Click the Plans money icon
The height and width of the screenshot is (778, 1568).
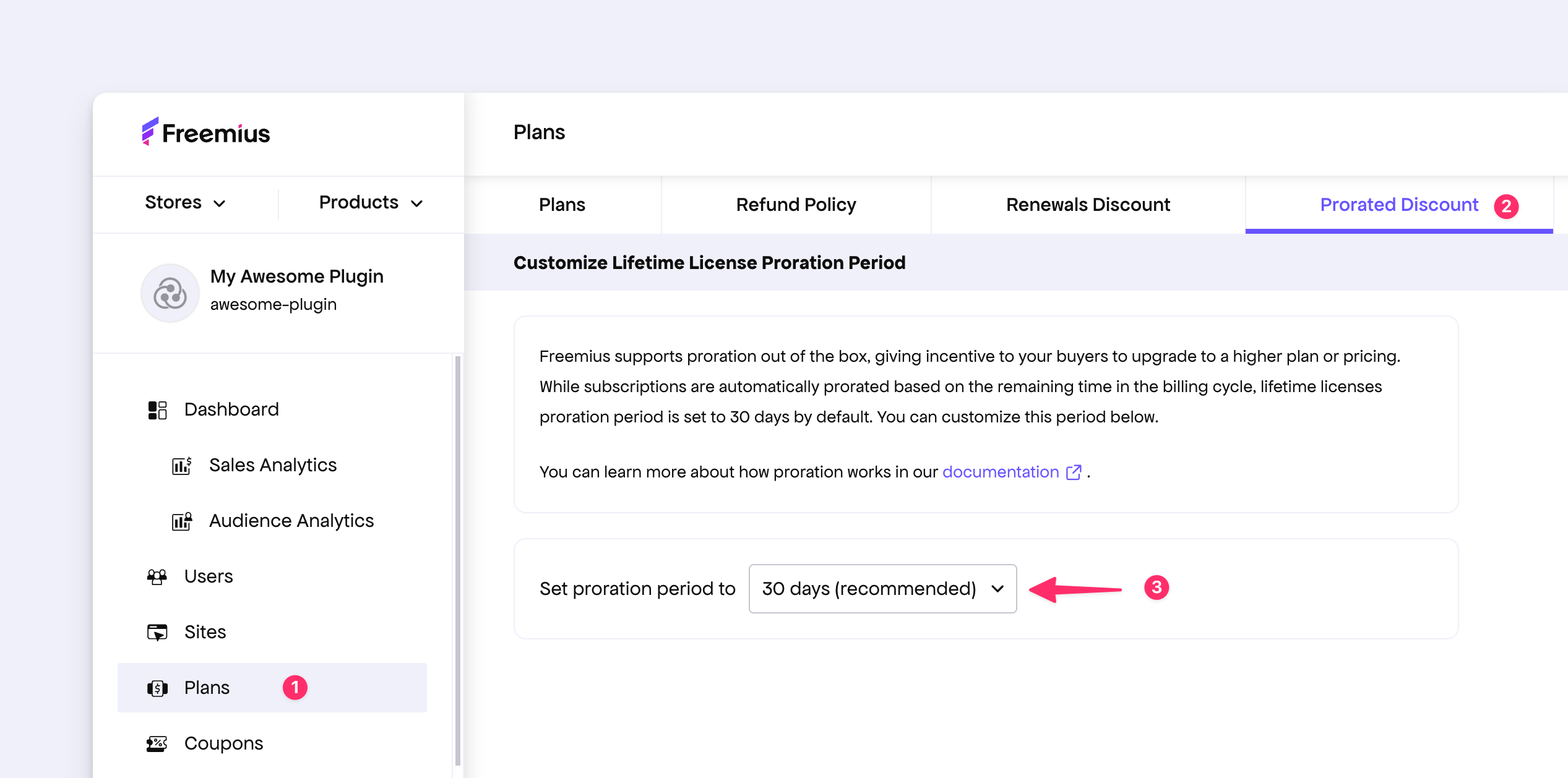(157, 688)
